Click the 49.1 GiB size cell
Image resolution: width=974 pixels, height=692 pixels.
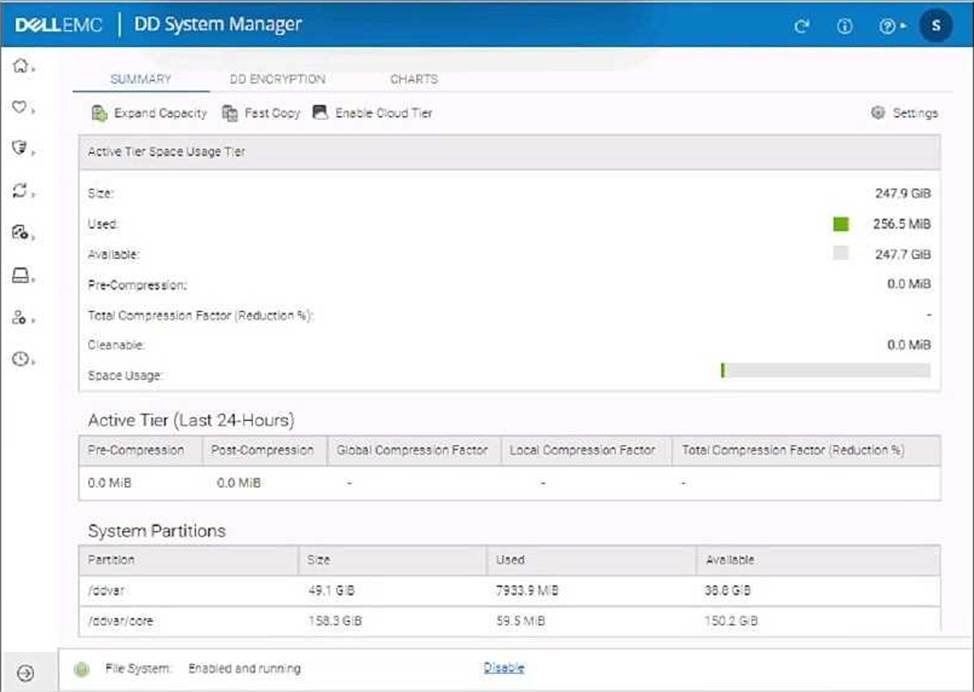[x=331, y=590]
